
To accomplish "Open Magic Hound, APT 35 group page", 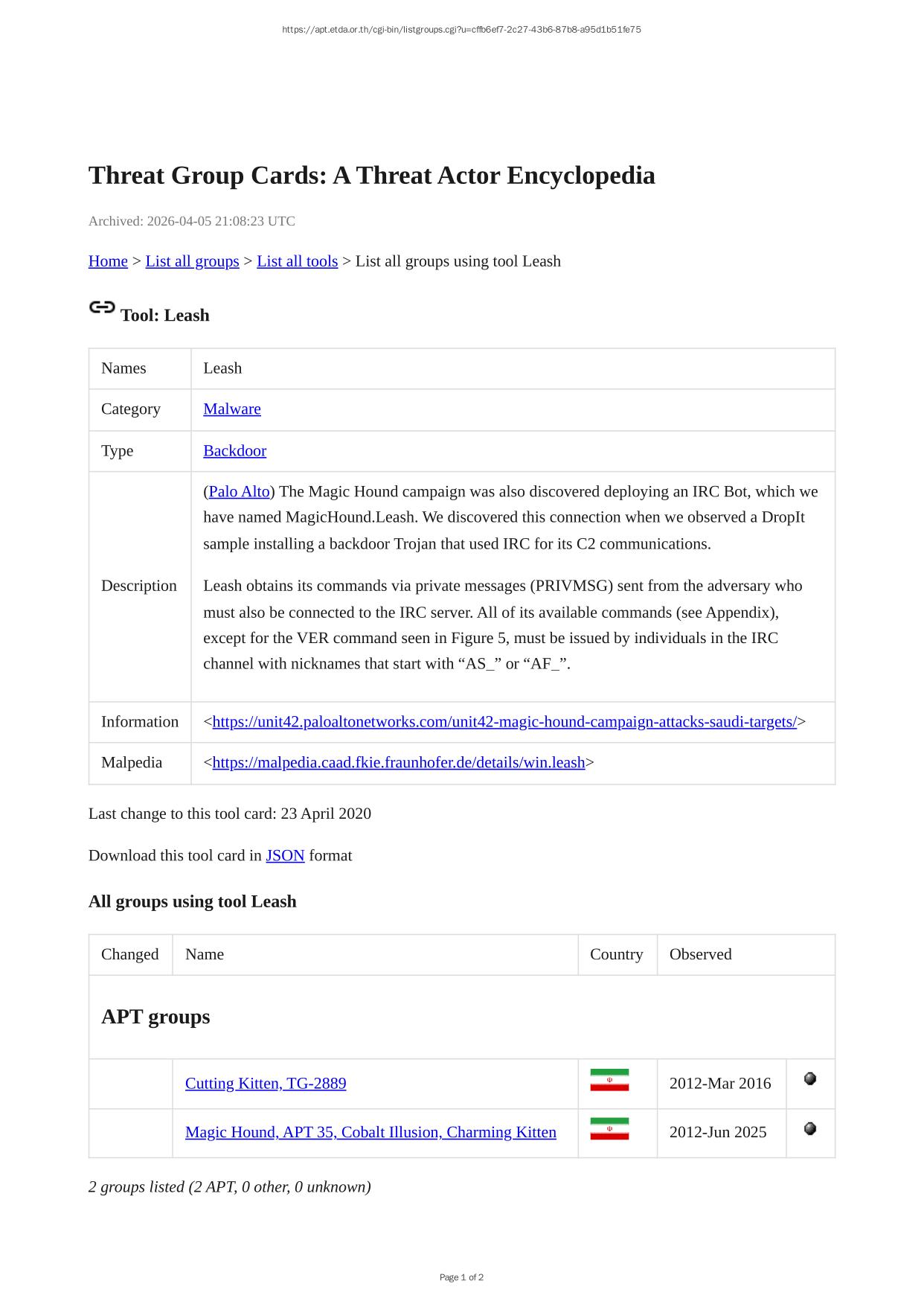I will [370, 1132].
